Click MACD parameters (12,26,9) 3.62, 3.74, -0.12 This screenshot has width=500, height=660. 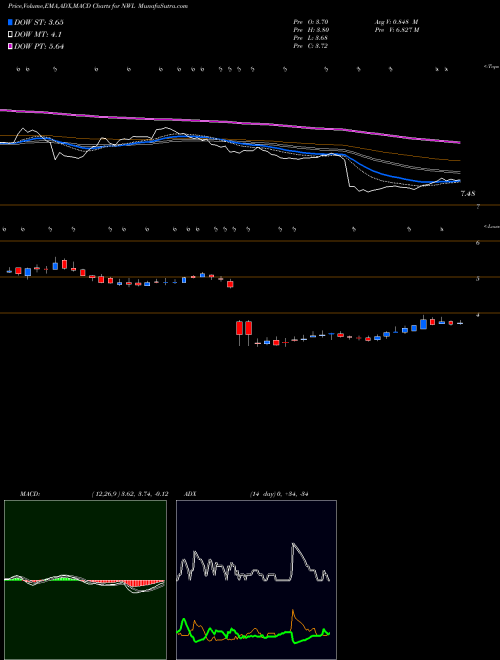(x=130, y=494)
